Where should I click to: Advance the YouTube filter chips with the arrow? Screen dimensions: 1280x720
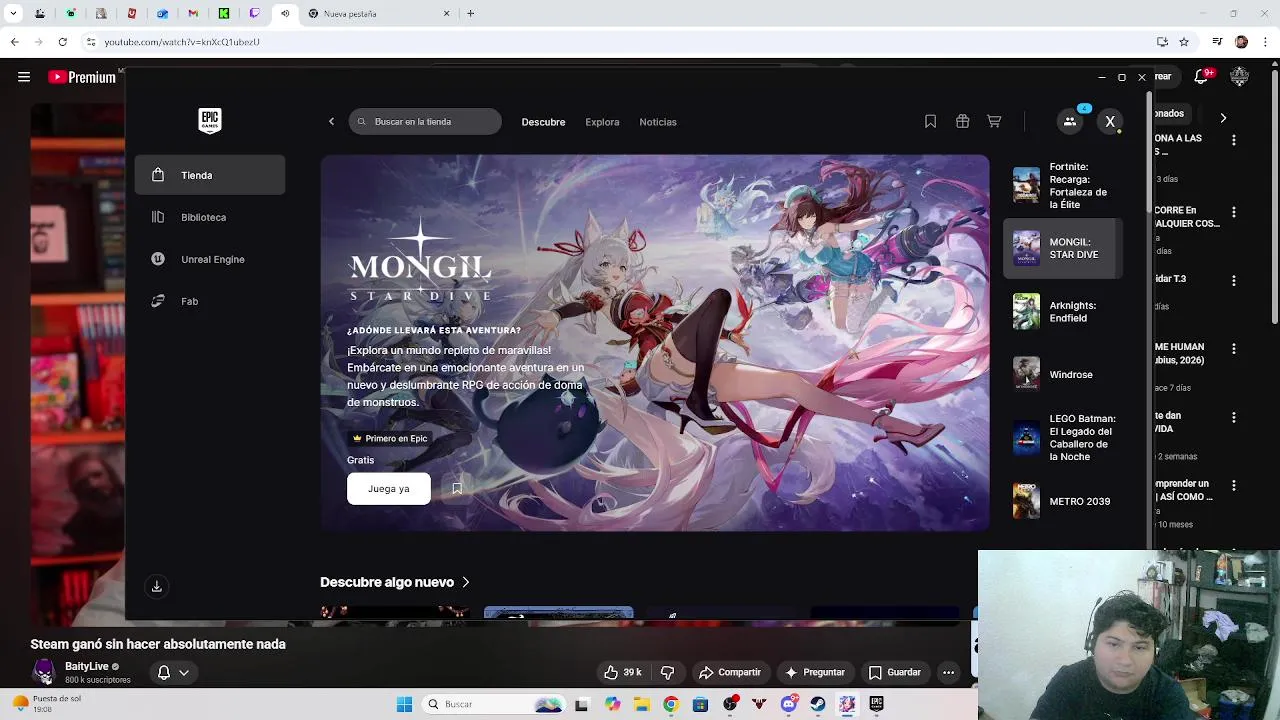(1223, 118)
